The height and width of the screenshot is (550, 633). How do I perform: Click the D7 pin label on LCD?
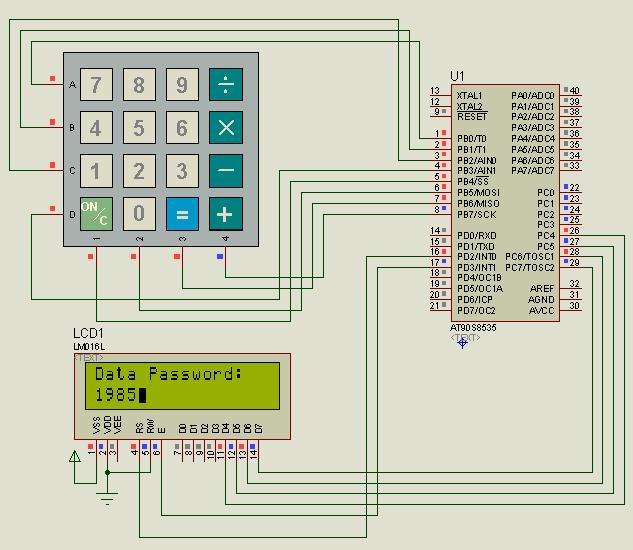click(259, 428)
